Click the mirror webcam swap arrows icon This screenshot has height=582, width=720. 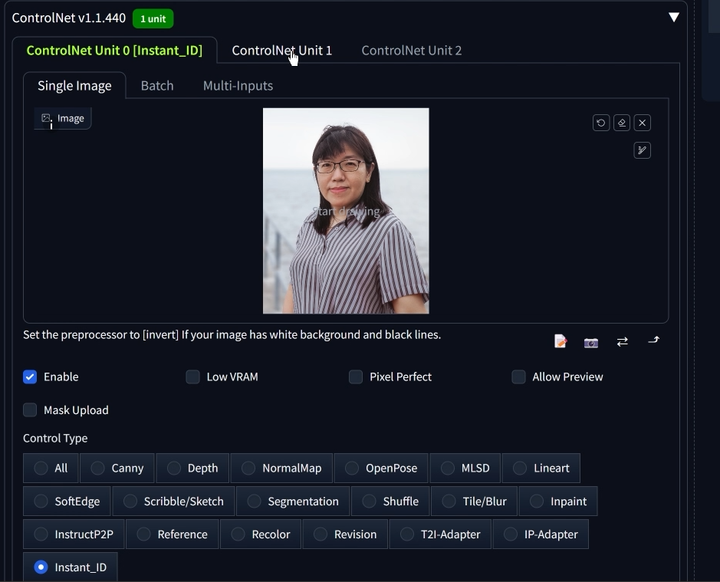(x=622, y=342)
